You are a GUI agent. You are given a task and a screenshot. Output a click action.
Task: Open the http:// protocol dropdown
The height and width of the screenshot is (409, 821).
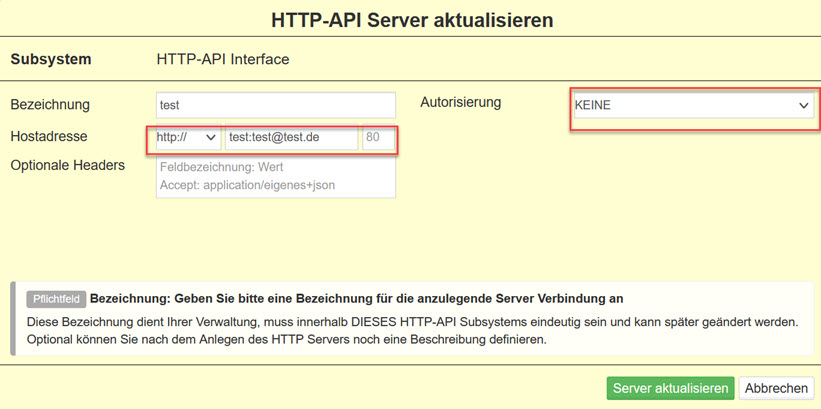pyautogui.click(x=187, y=137)
